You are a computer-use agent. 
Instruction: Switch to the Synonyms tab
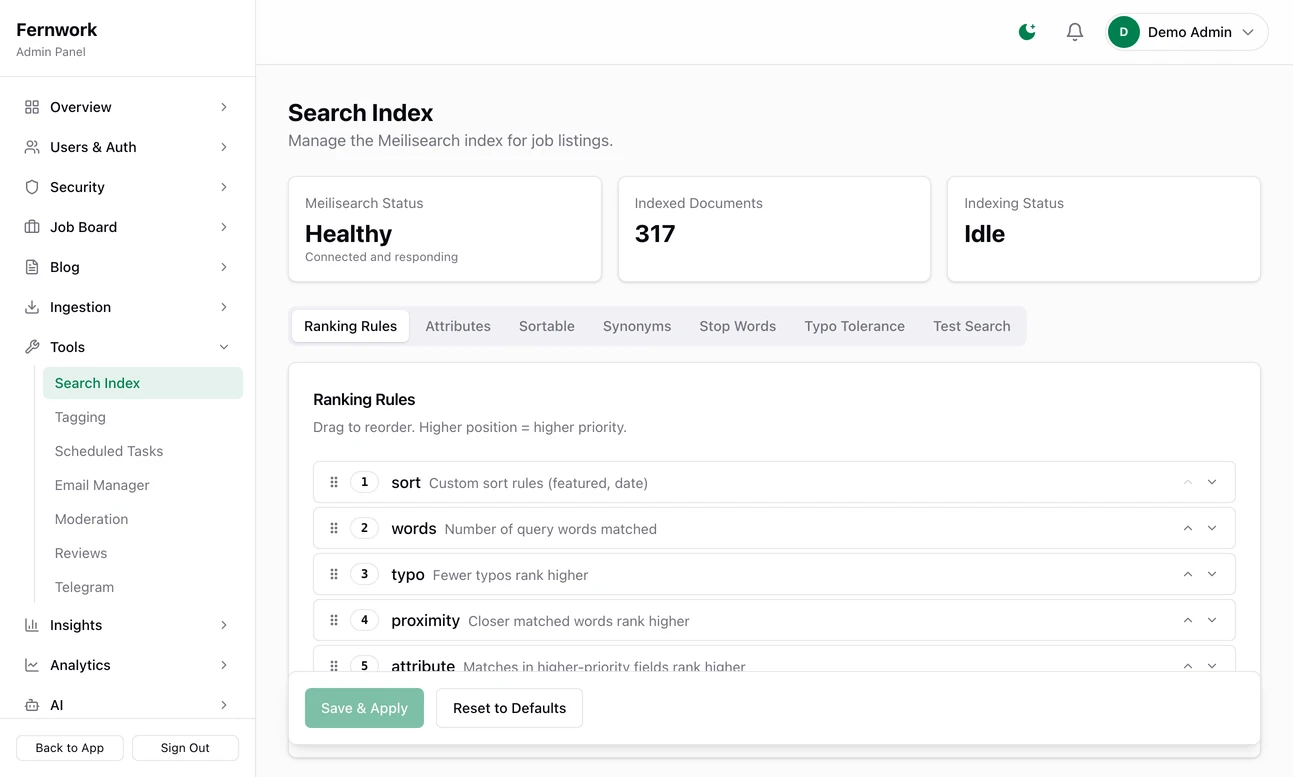coord(637,326)
